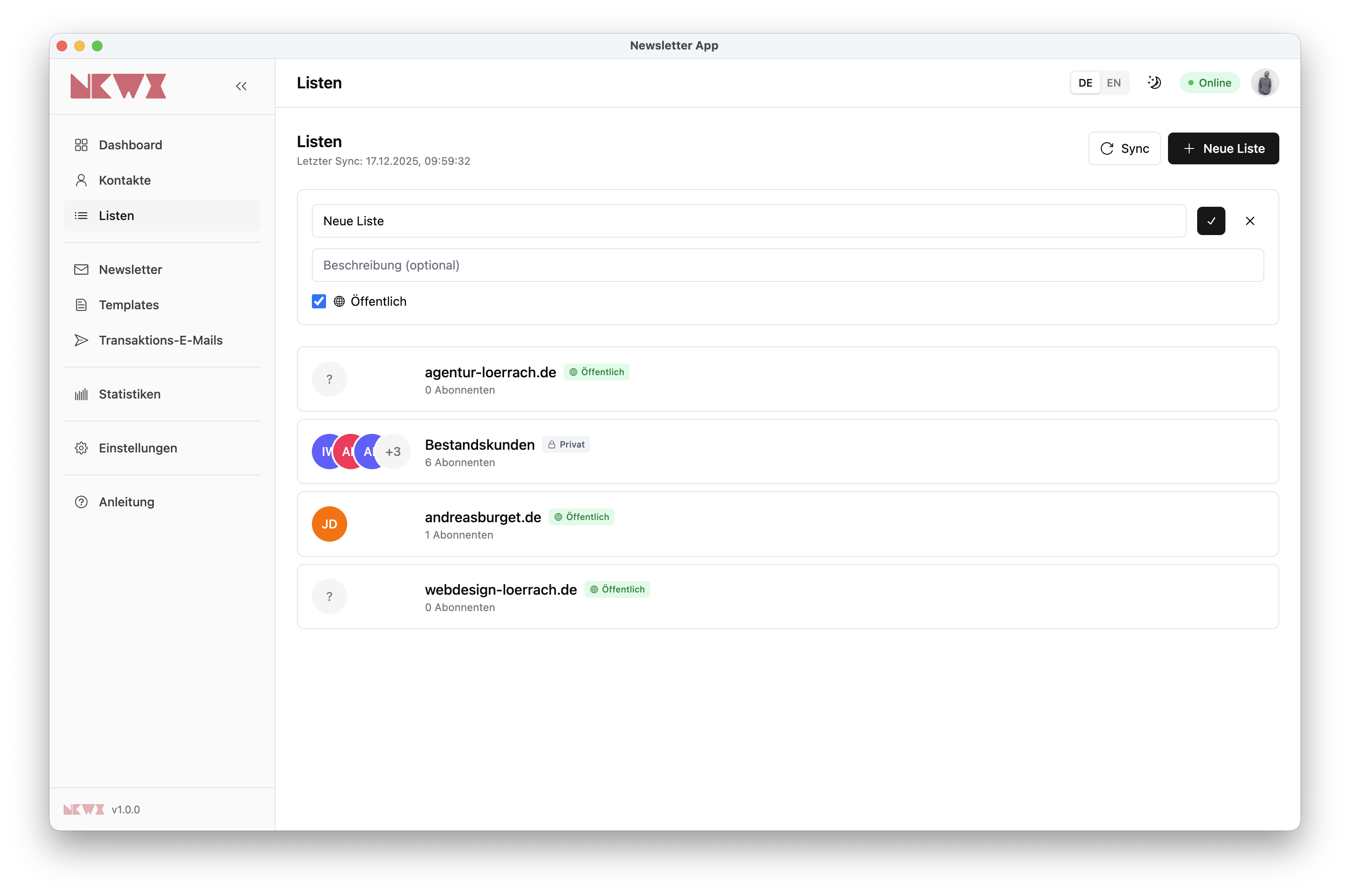Open Statistiken page

(x=129, y=394)
